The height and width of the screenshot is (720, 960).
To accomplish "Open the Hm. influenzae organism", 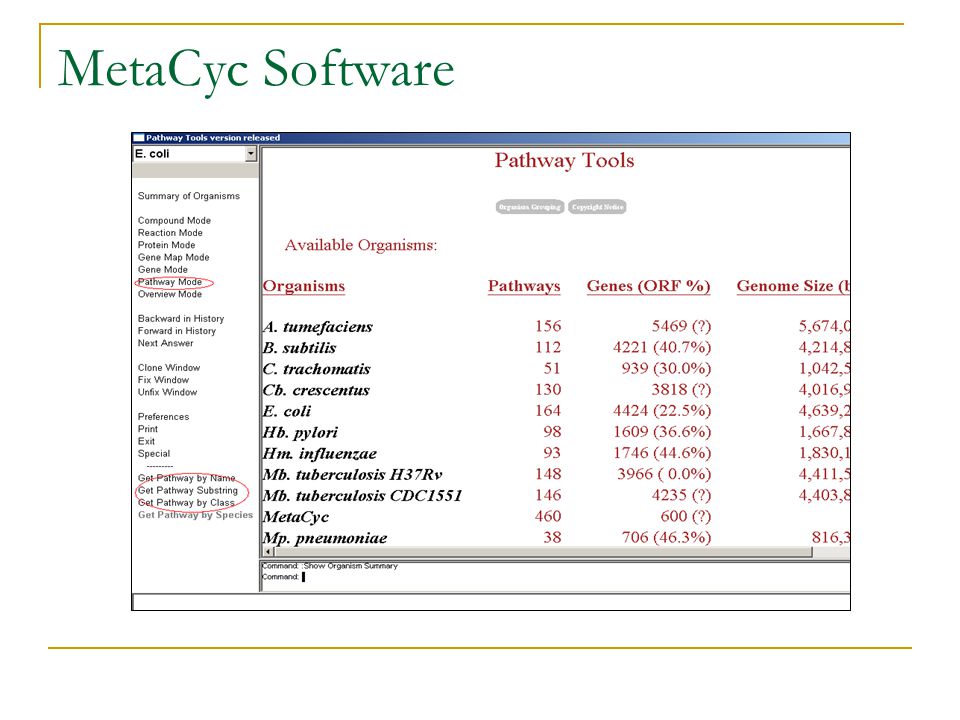I will [x=320, y=454].
